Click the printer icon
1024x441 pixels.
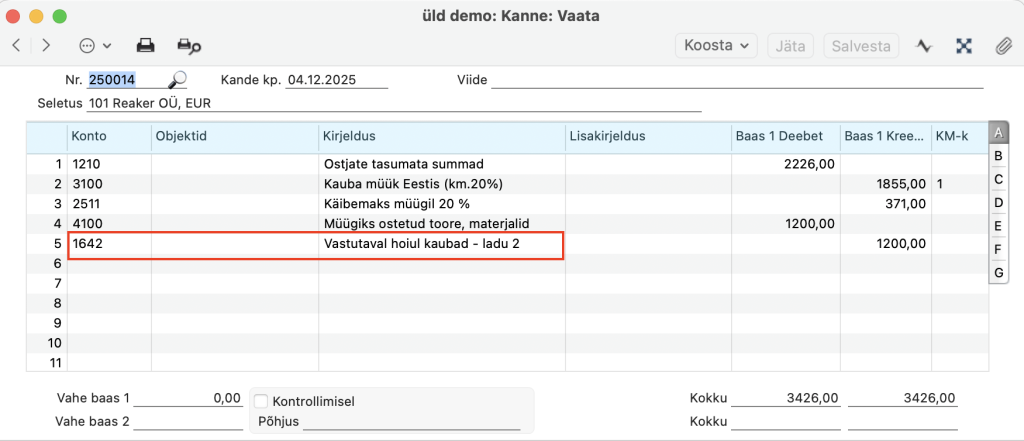(x=146, y=45)
